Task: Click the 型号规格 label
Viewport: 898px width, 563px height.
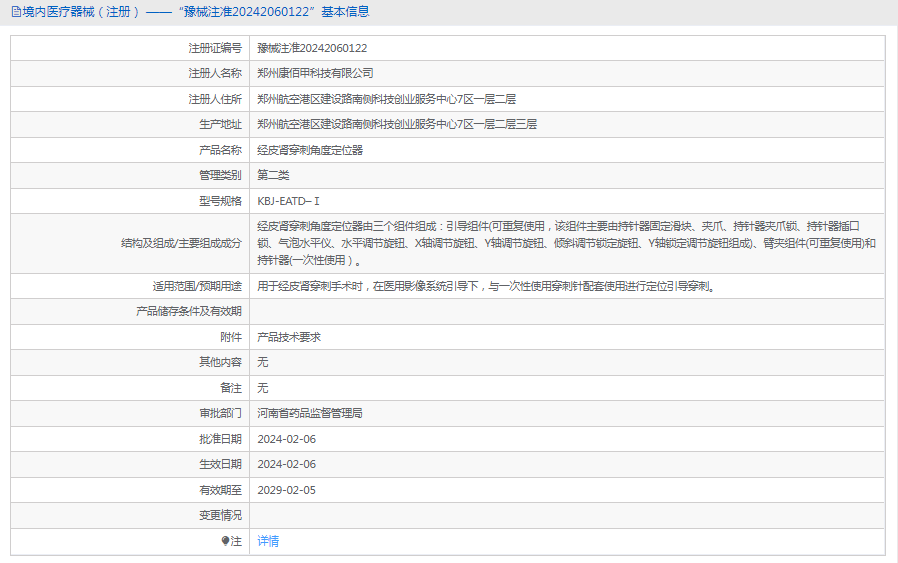Action: pos(220,201)
